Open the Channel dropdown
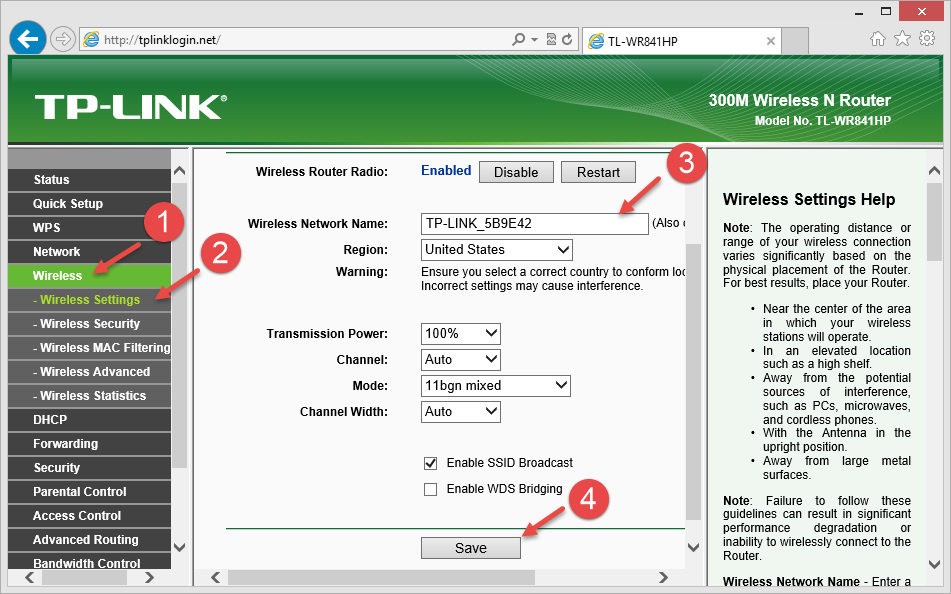Image resolution: width=951 pixels, height=594 pixels. pos(460,360)
